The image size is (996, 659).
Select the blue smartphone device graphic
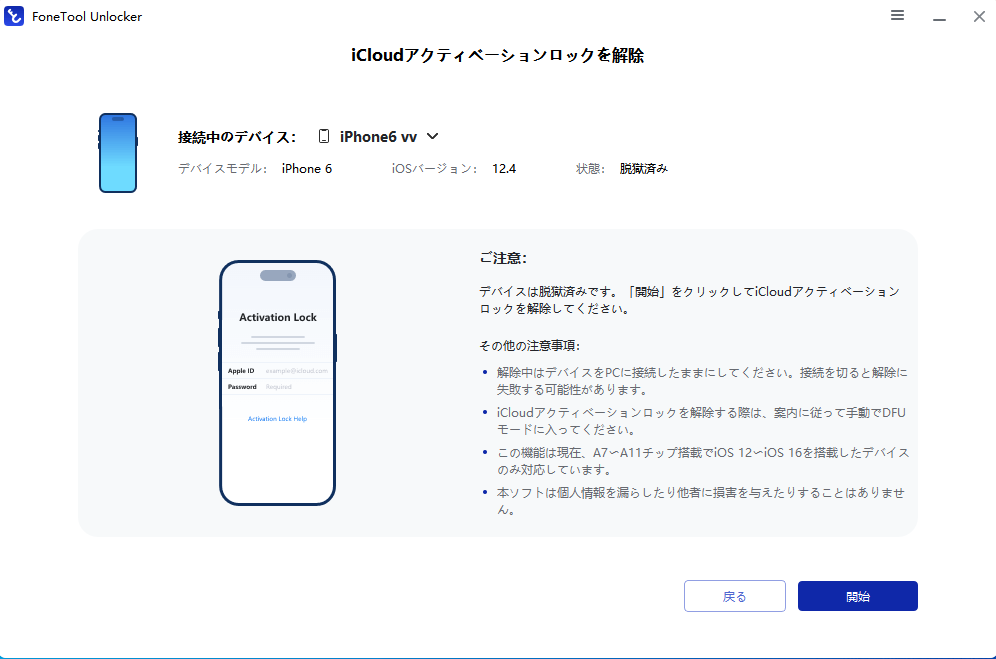coord(118,152)
